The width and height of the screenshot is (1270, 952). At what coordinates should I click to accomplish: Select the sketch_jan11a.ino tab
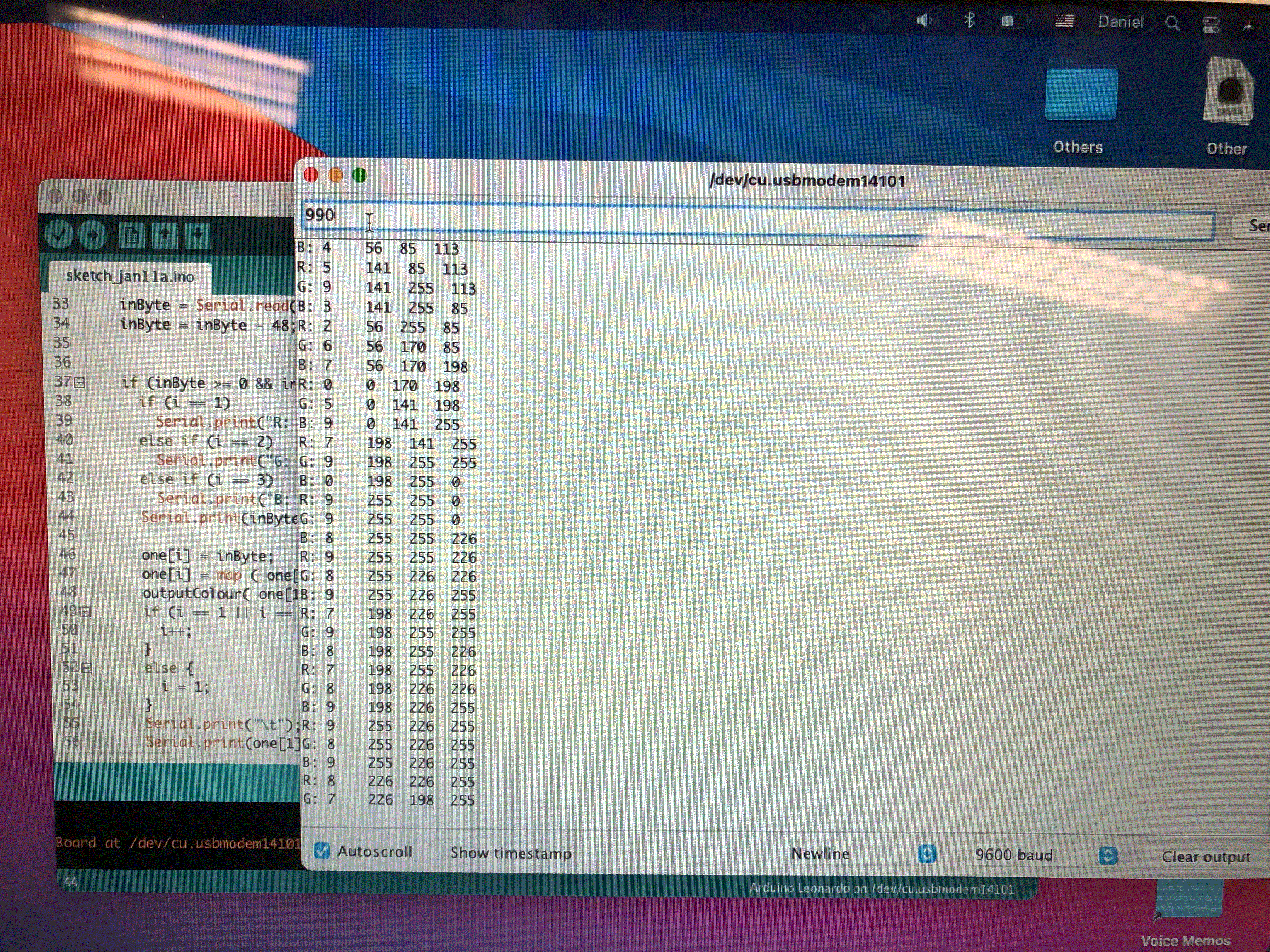coord(130,276)
